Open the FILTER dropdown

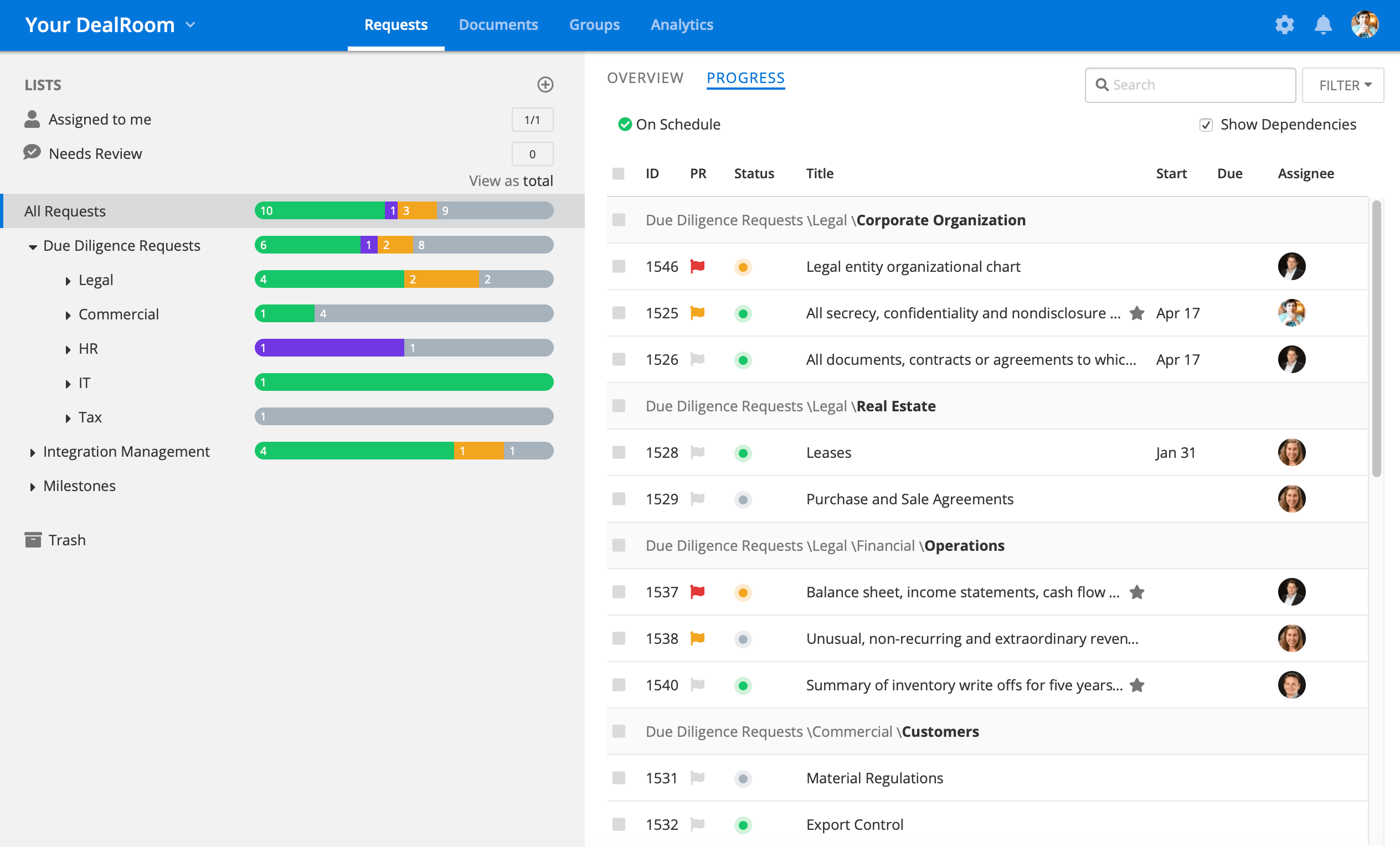1342,85
